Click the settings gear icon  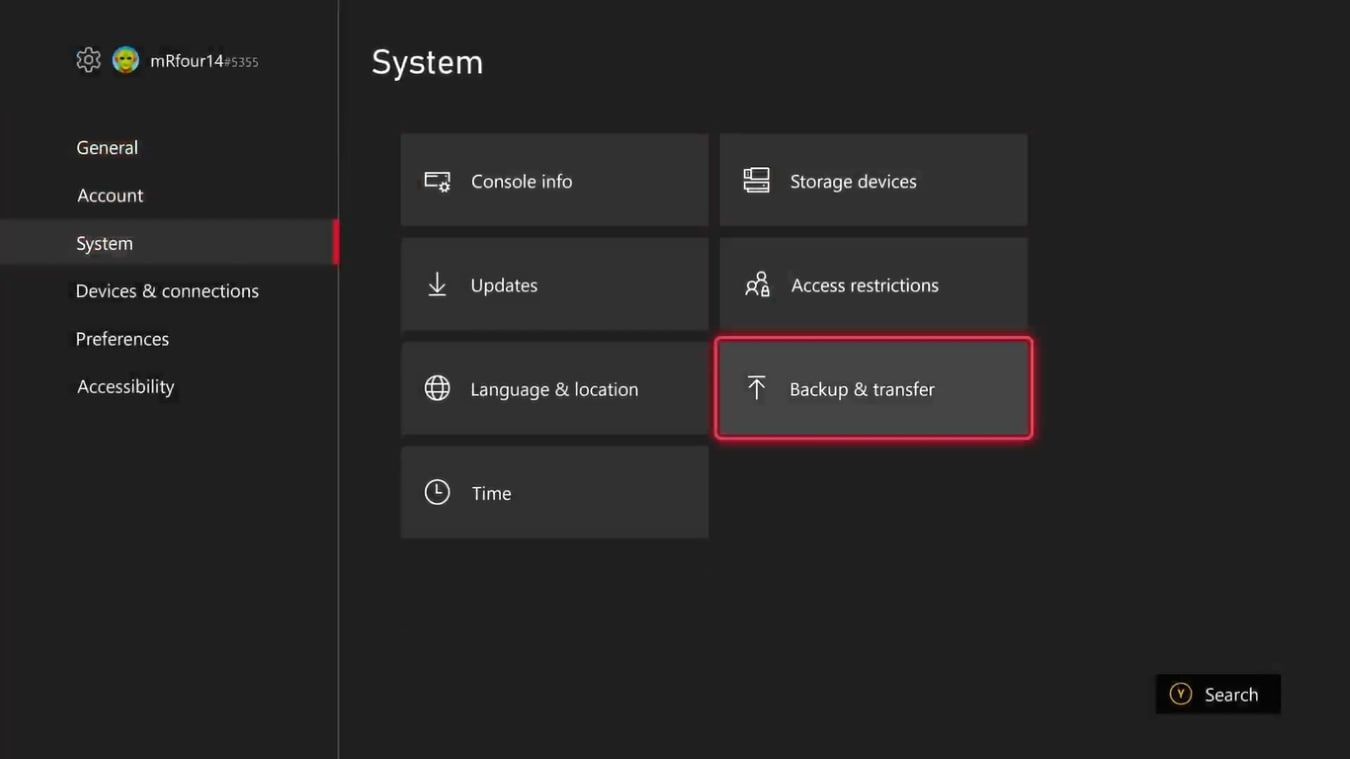(x=88, y=60)
